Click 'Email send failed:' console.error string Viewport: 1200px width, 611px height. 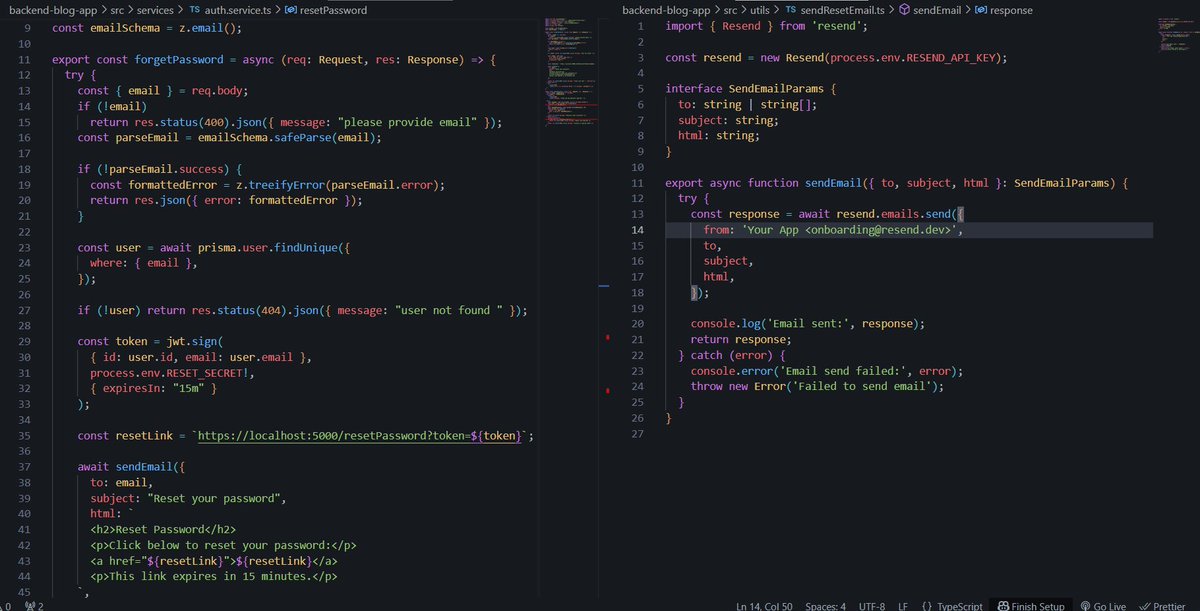pos(844,371)
